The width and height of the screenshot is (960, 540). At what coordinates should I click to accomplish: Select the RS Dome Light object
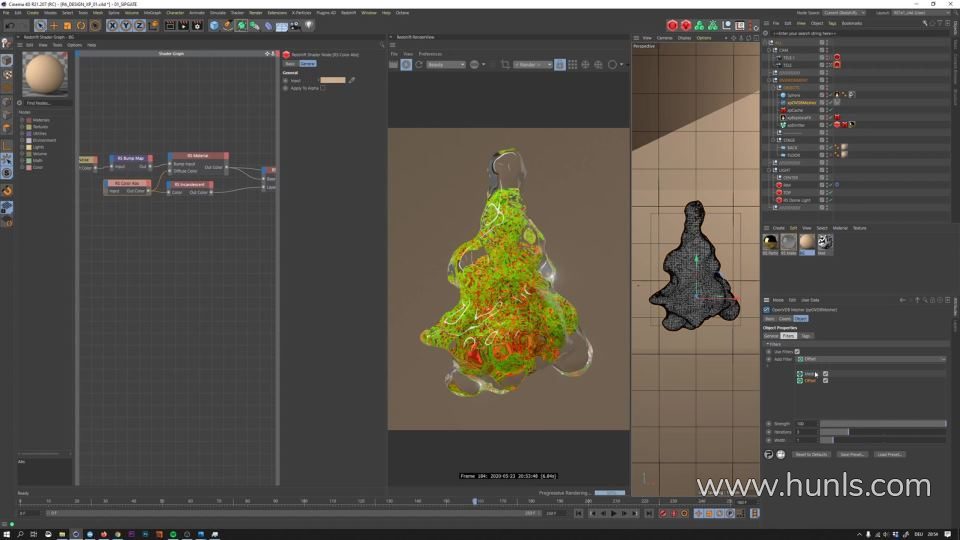[x=797, y=200]
